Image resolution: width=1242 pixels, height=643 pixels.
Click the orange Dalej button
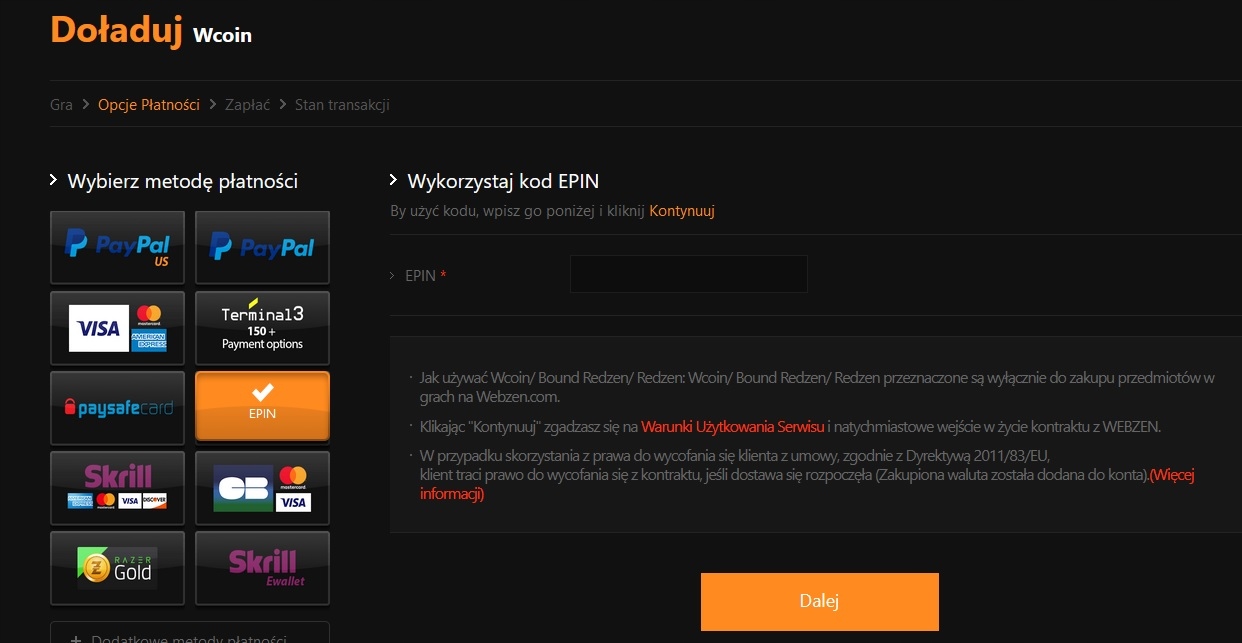click(819, 602)
